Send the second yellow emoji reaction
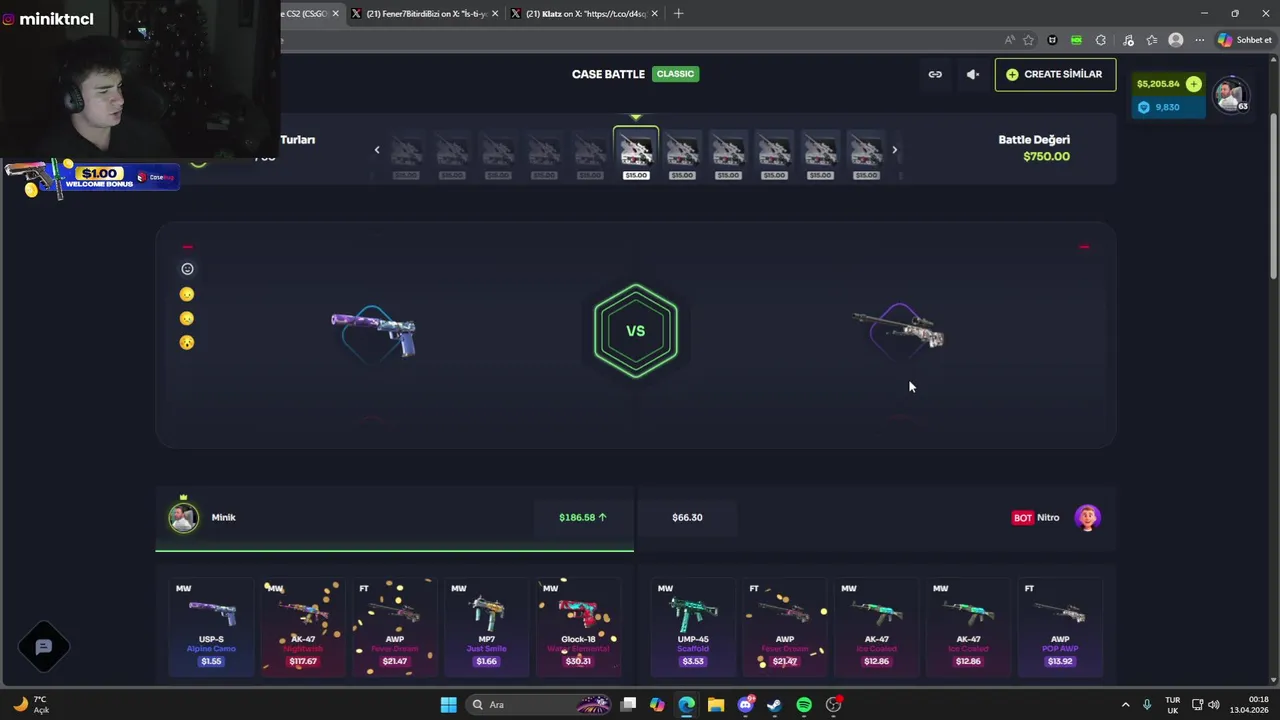Viewport: 1280px width, 720px height. click(187, 318)
